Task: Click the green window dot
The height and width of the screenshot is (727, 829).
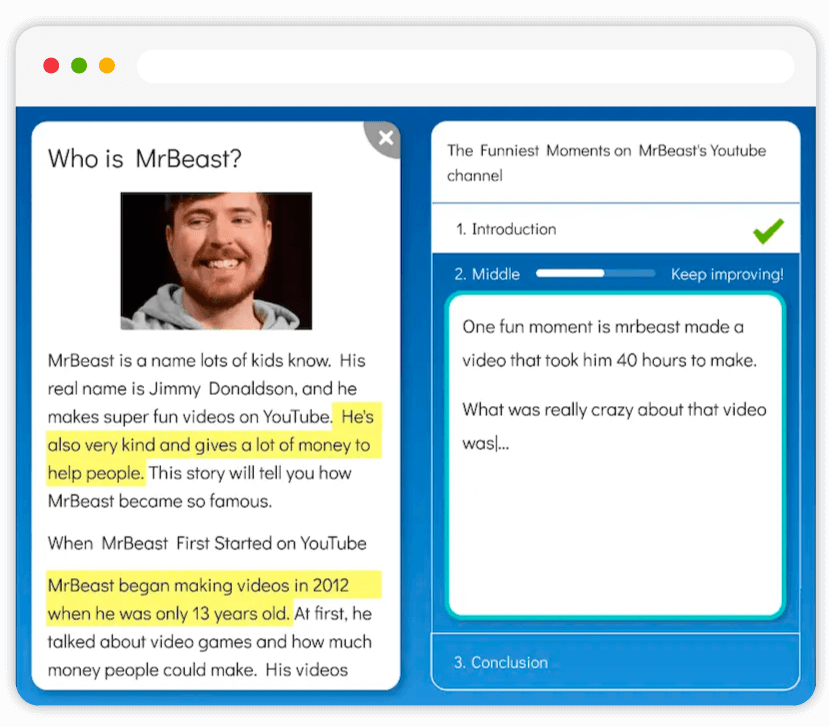Action: point(79,66)
